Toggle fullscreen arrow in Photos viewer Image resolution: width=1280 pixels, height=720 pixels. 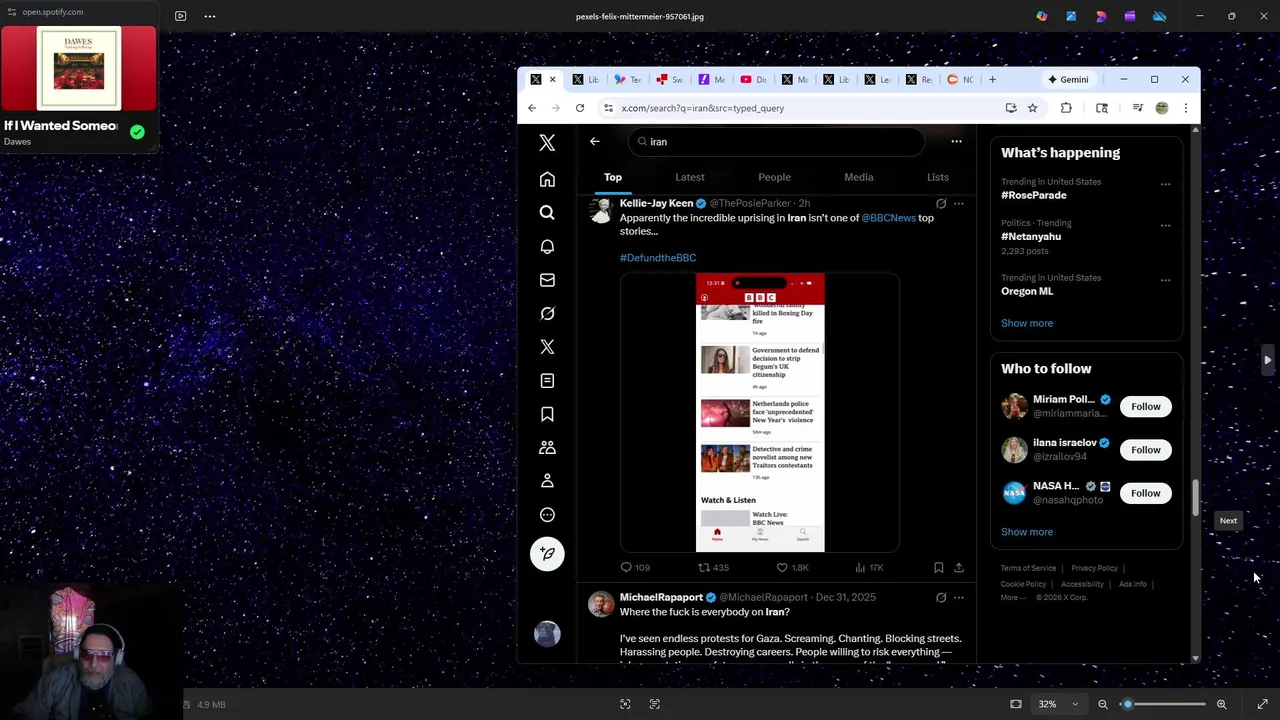[1262, 704]
